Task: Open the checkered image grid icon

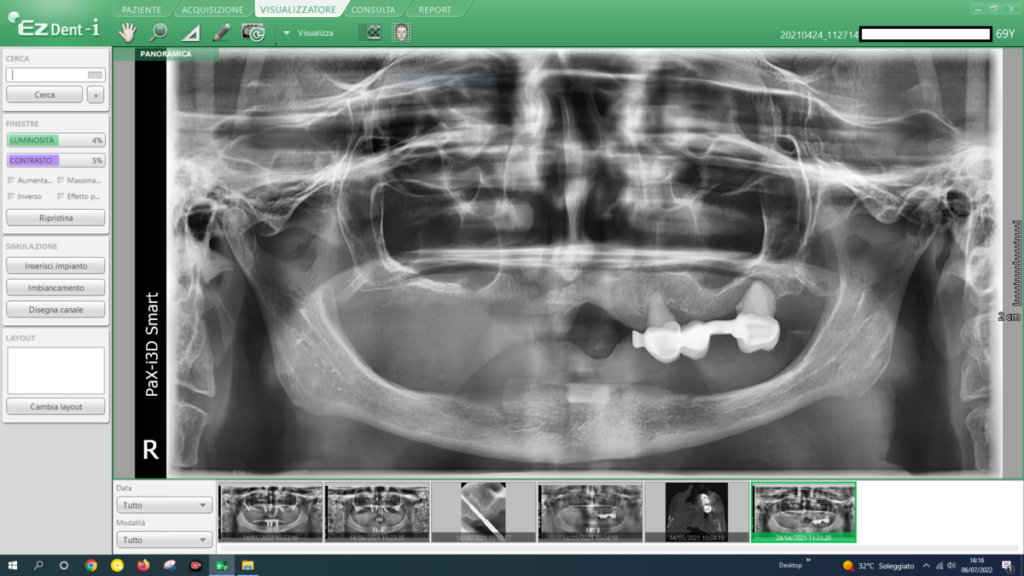Action: (x=372, y=32)
